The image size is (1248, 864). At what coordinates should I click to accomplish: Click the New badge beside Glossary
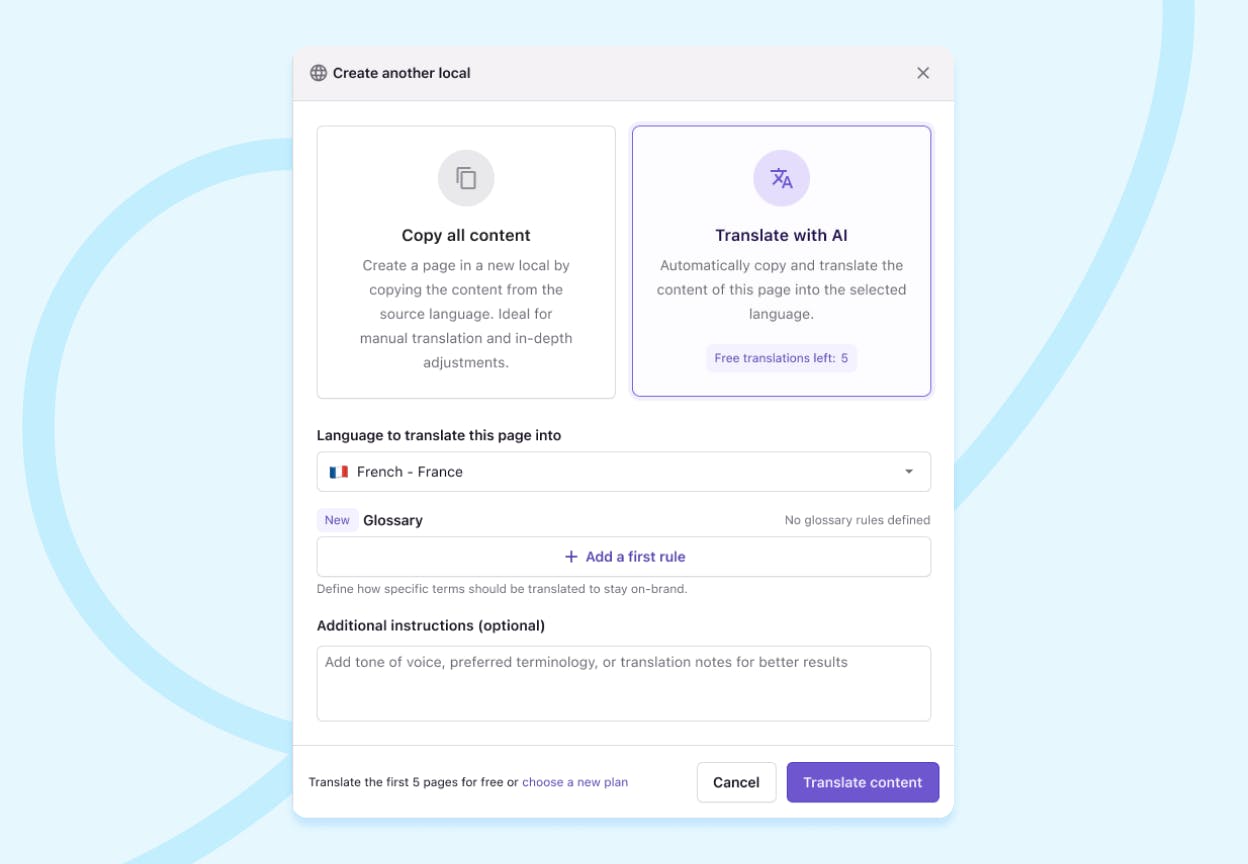337,520
